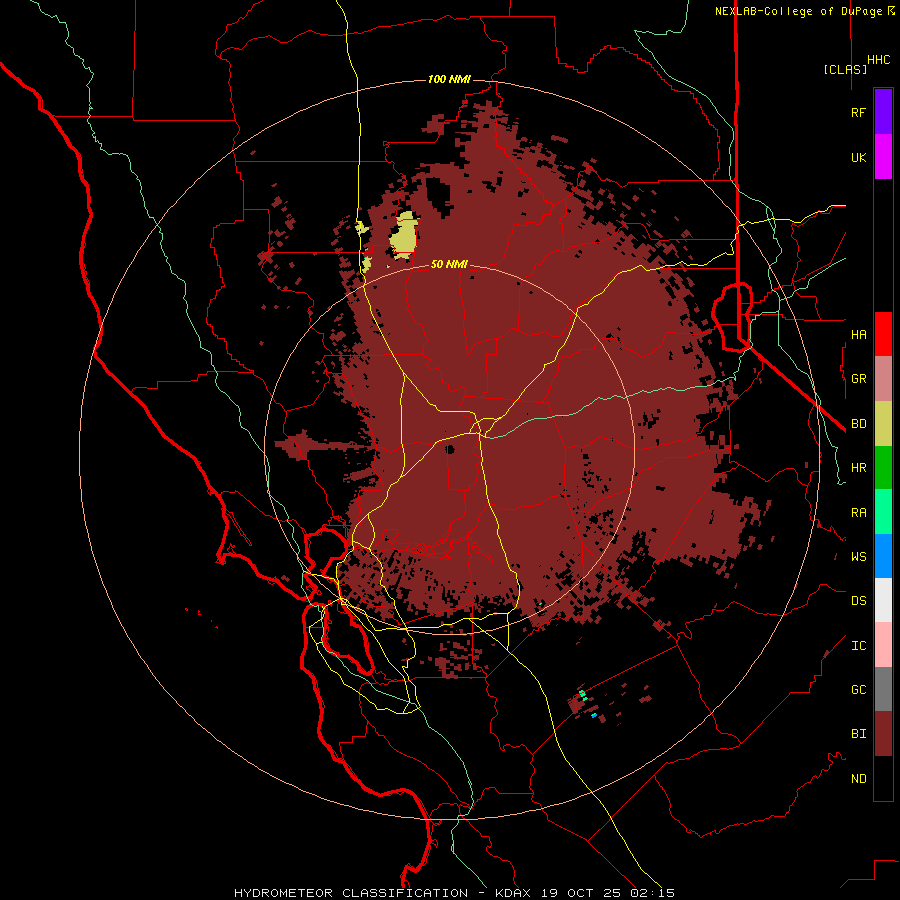Click the "NEXLAB-College of DuPage" header text

(x=798, y=11)
